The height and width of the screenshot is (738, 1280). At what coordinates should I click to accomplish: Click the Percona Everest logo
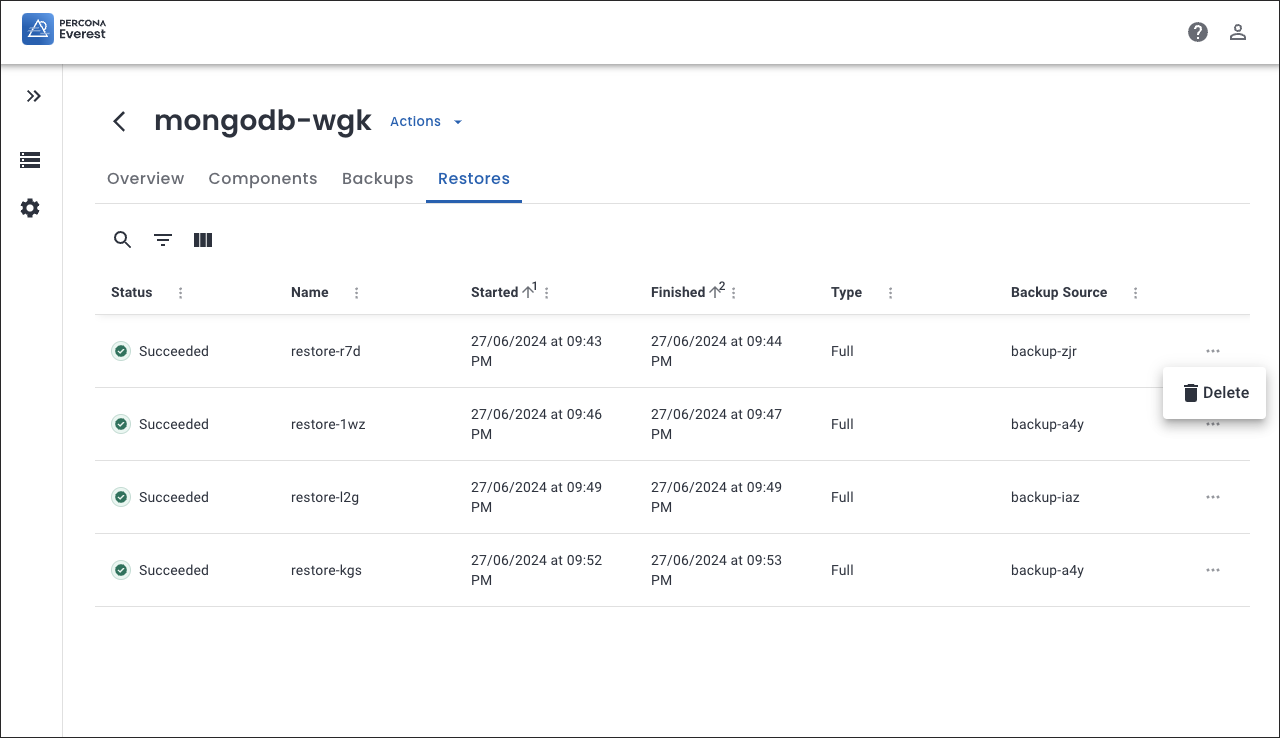pyautogui.click(x=64, y=30)
